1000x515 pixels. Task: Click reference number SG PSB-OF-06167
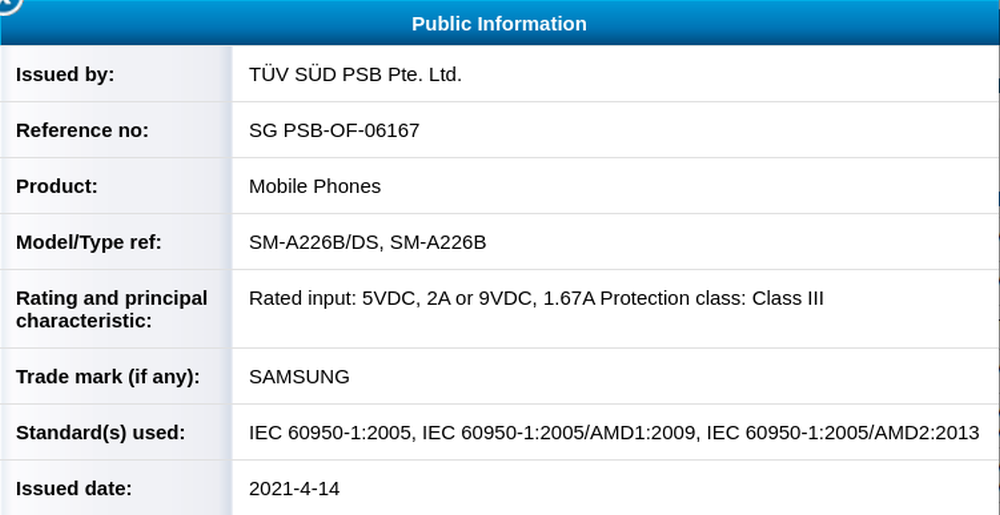[334, 130]
